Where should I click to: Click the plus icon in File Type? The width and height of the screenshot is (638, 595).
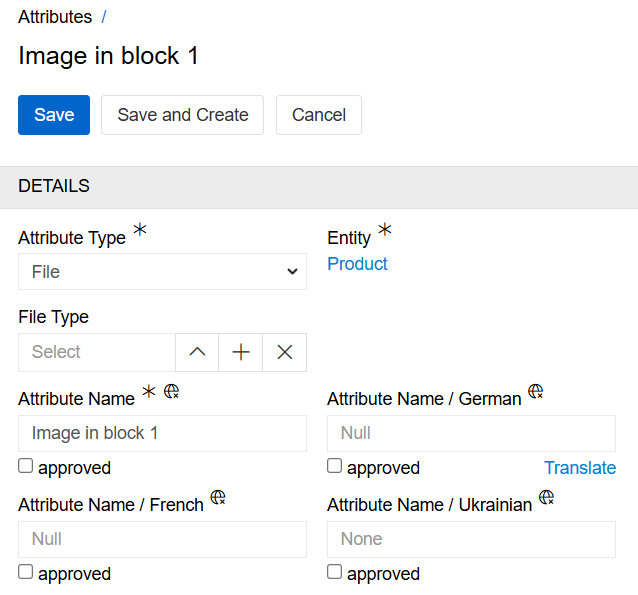click(x=241, y=352)
